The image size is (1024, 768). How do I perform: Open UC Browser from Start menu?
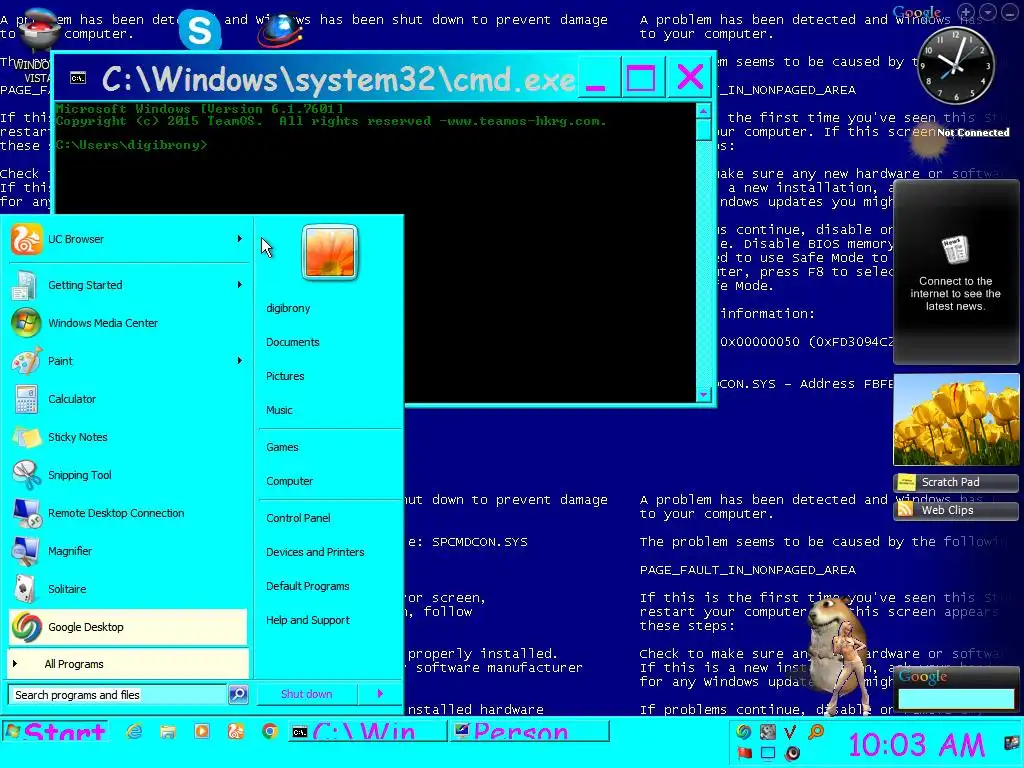pyautogui.click(x=127, y=239)
